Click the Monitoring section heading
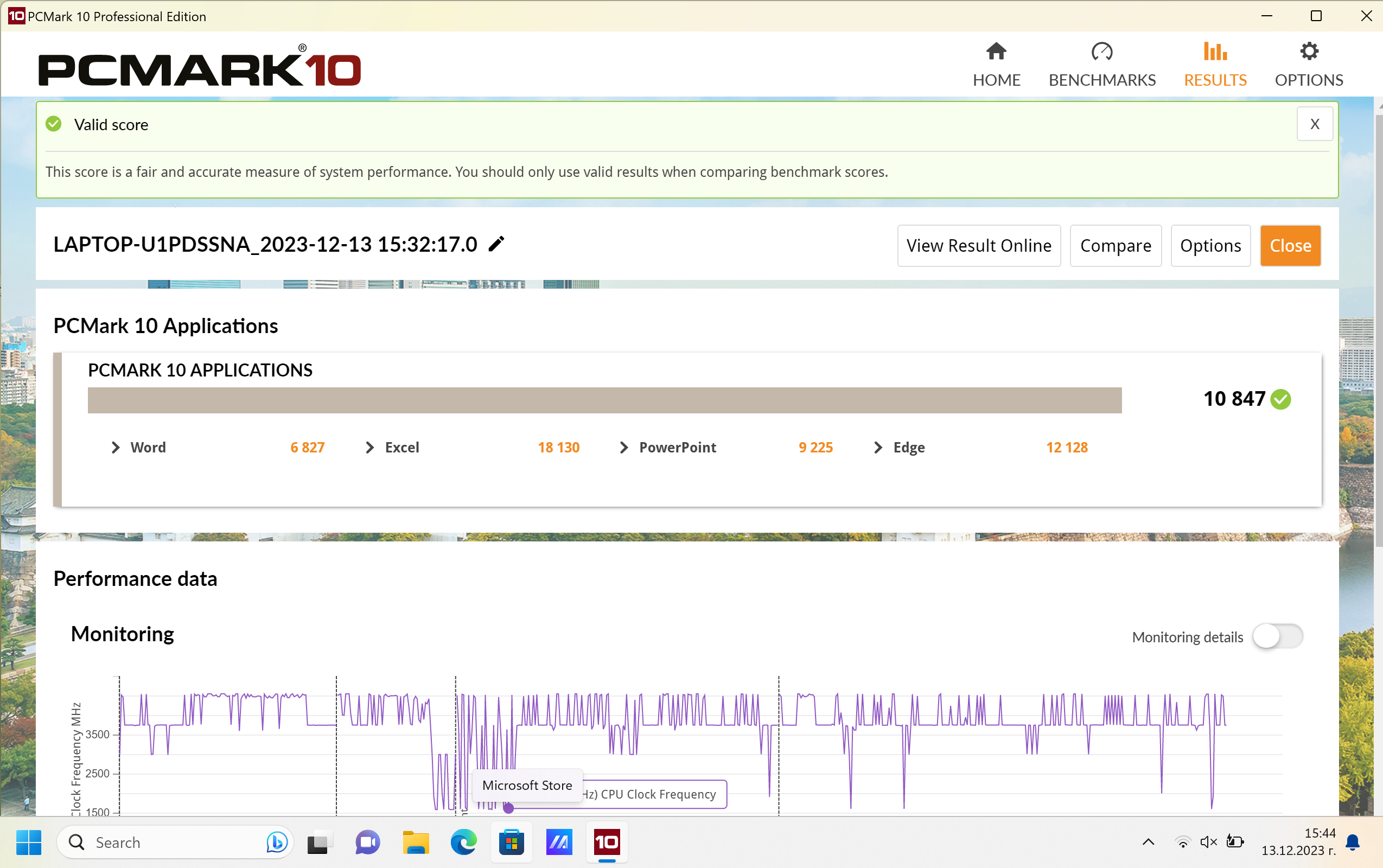Image resolution: width=1383 pixels, height=868 pixels. [122, 634]
